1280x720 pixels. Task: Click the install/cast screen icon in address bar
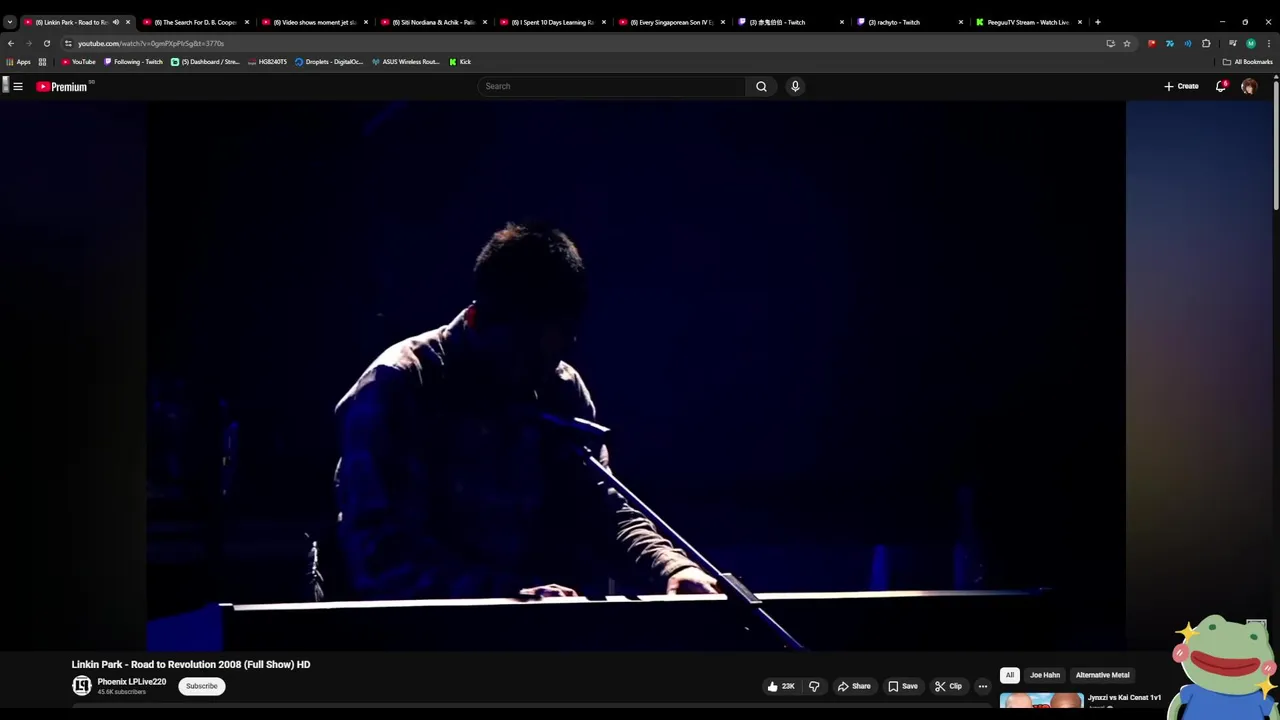coord(1110,43)
